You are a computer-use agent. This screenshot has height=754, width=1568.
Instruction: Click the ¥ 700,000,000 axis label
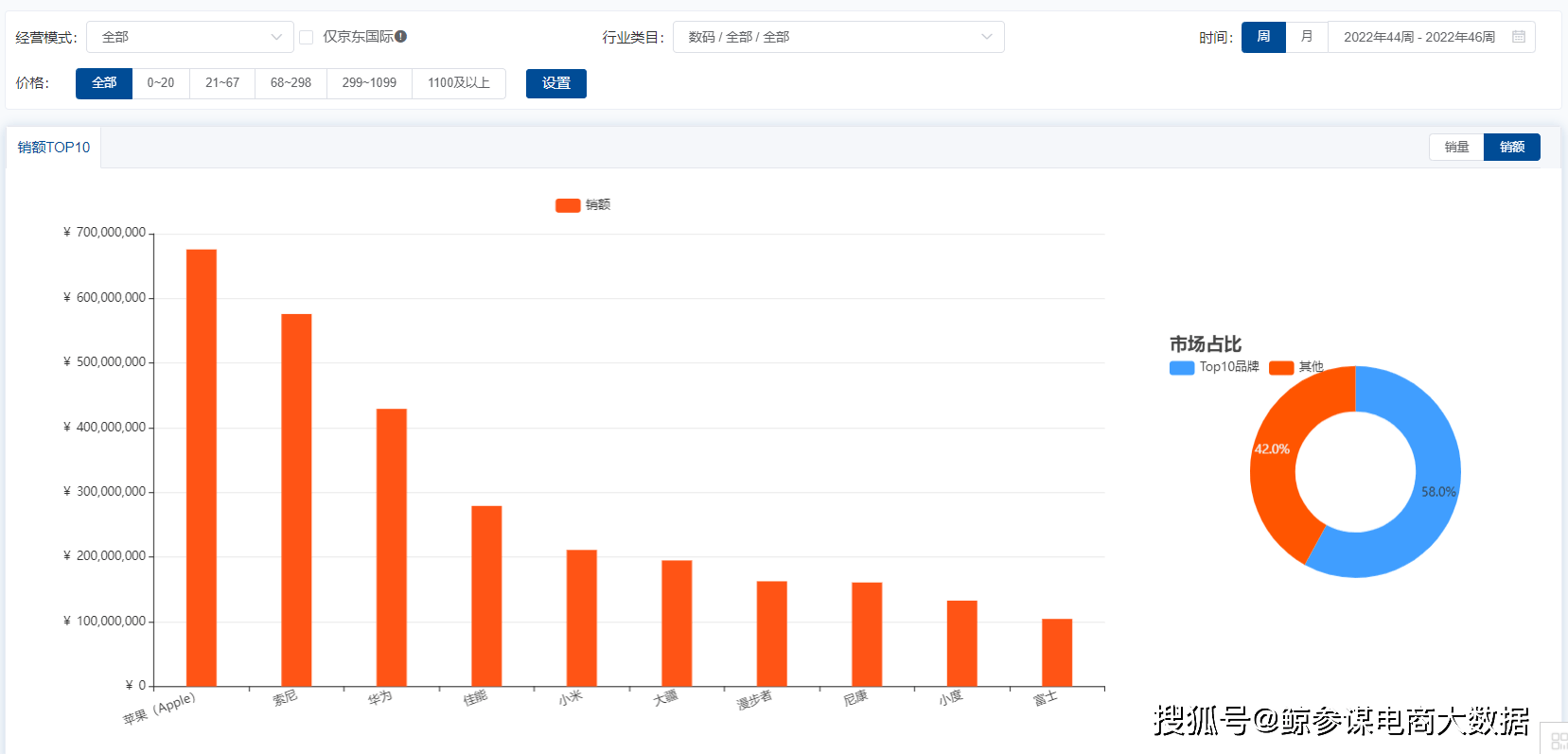(104, 233)
